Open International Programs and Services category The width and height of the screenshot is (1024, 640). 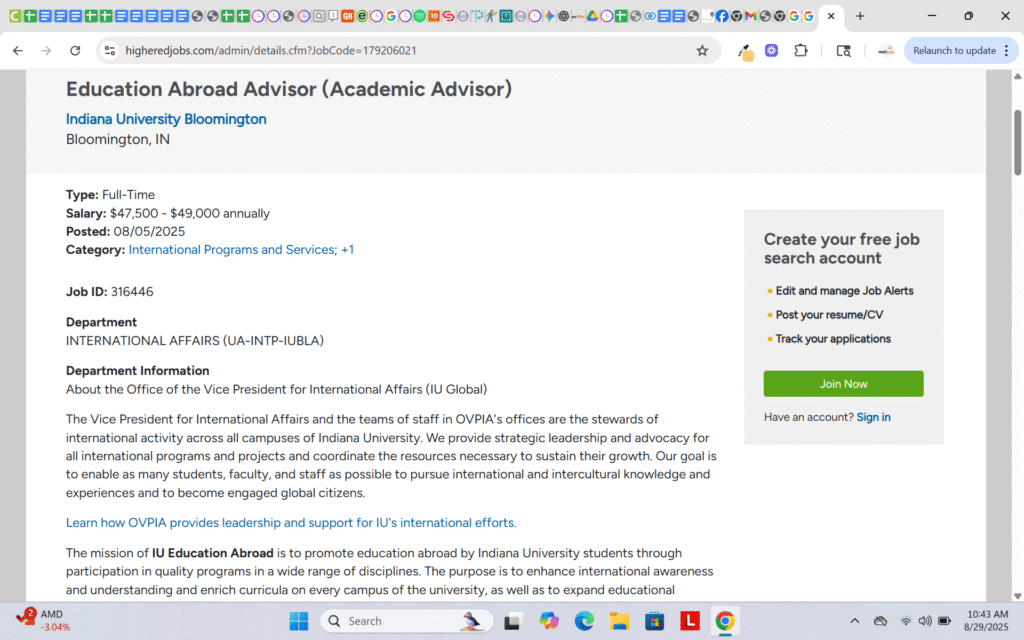click(x=232, y=249)
